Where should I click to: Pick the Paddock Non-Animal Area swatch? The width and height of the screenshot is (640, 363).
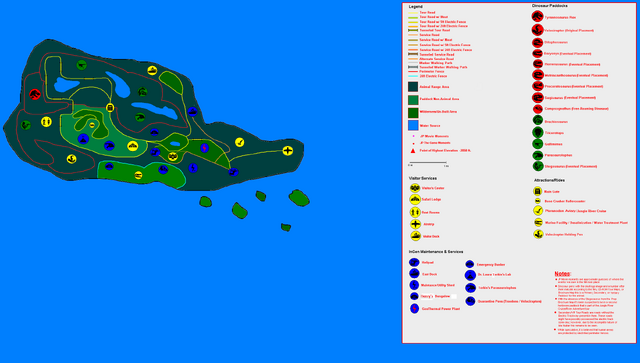tap(413, 100)
